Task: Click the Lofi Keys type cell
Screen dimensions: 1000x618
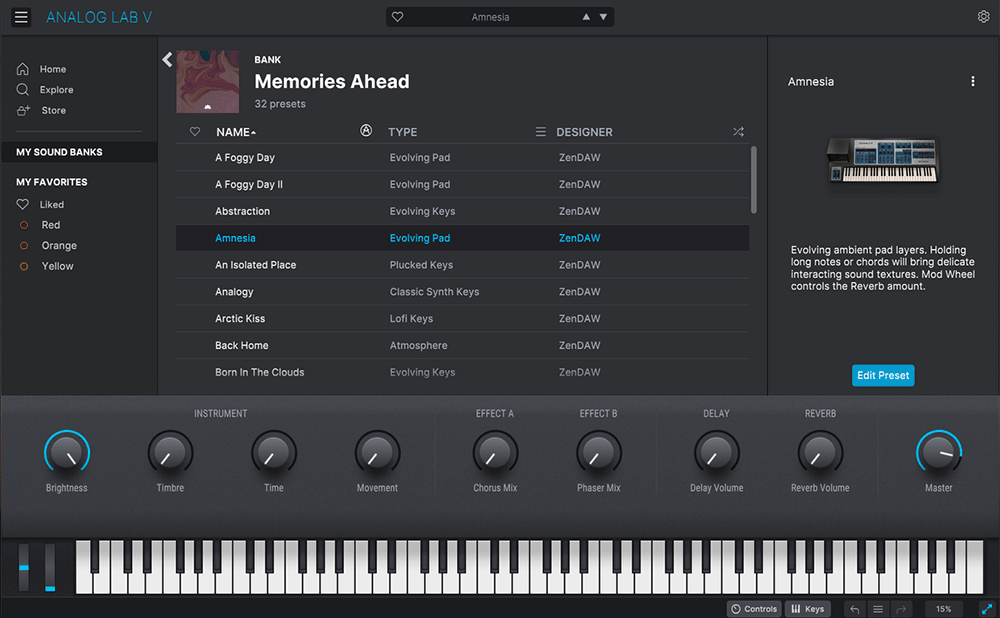Action: pos(411,318)
